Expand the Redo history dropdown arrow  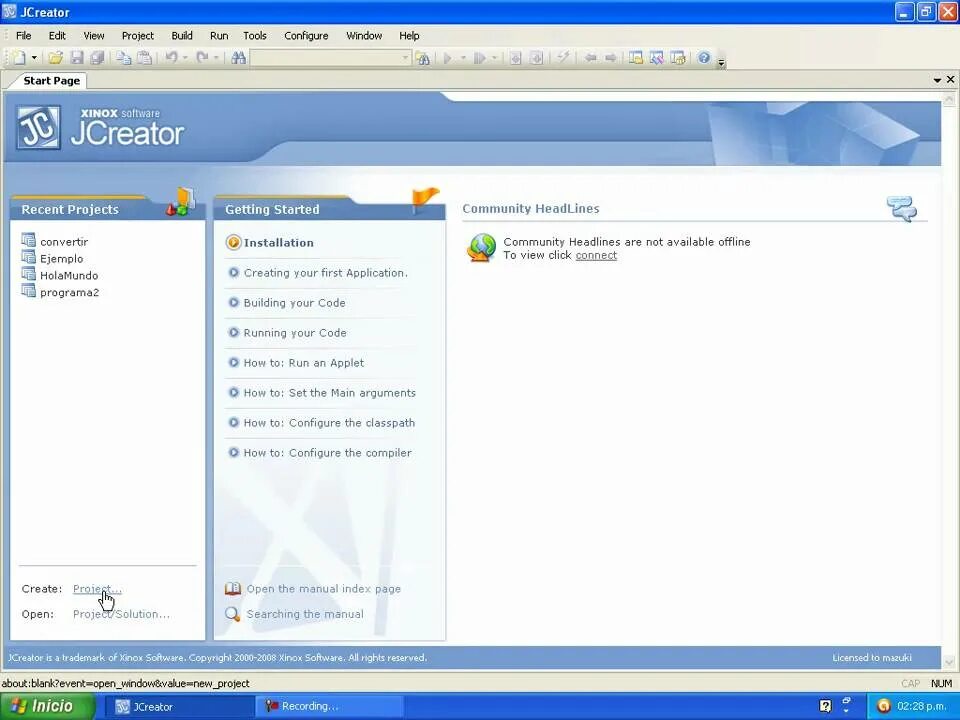216,58
